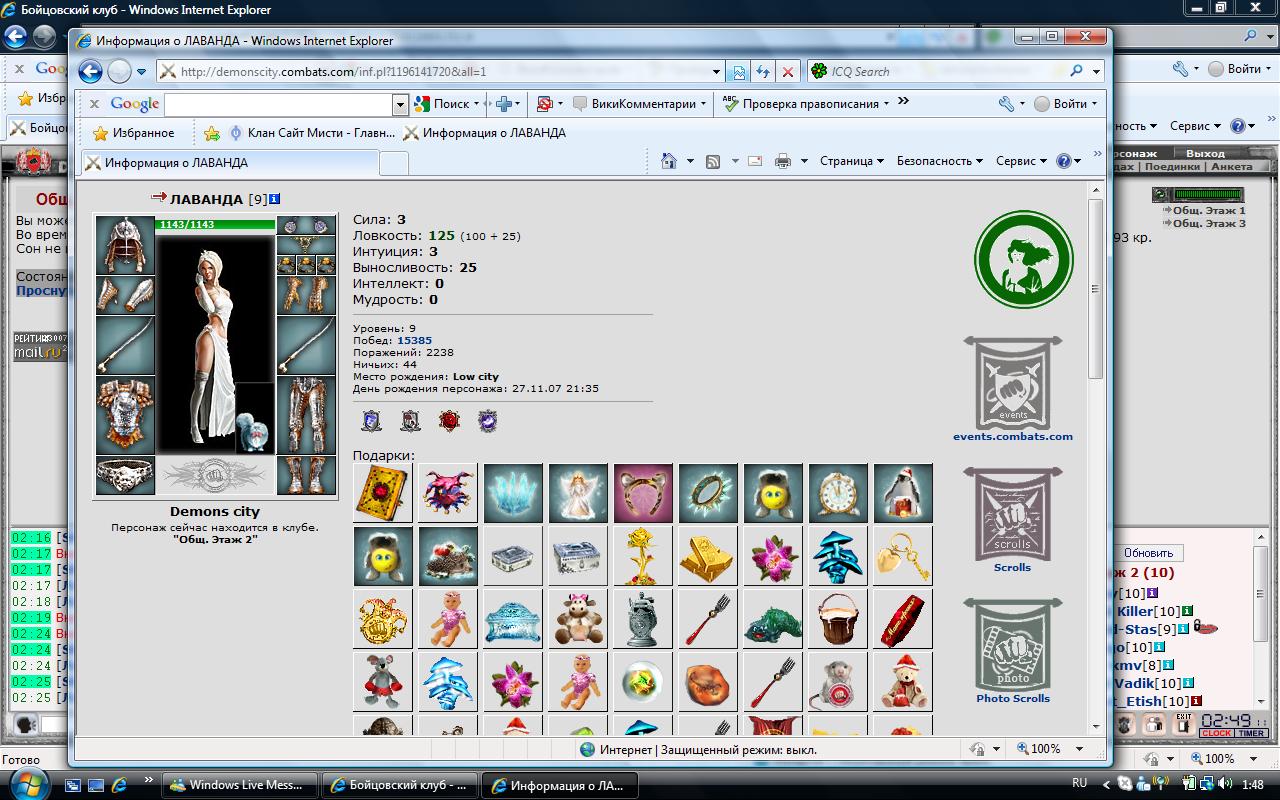Screen dimensions: 1280x800
Task: Click the Обновить button in background window
Action: click(1148, 553)
